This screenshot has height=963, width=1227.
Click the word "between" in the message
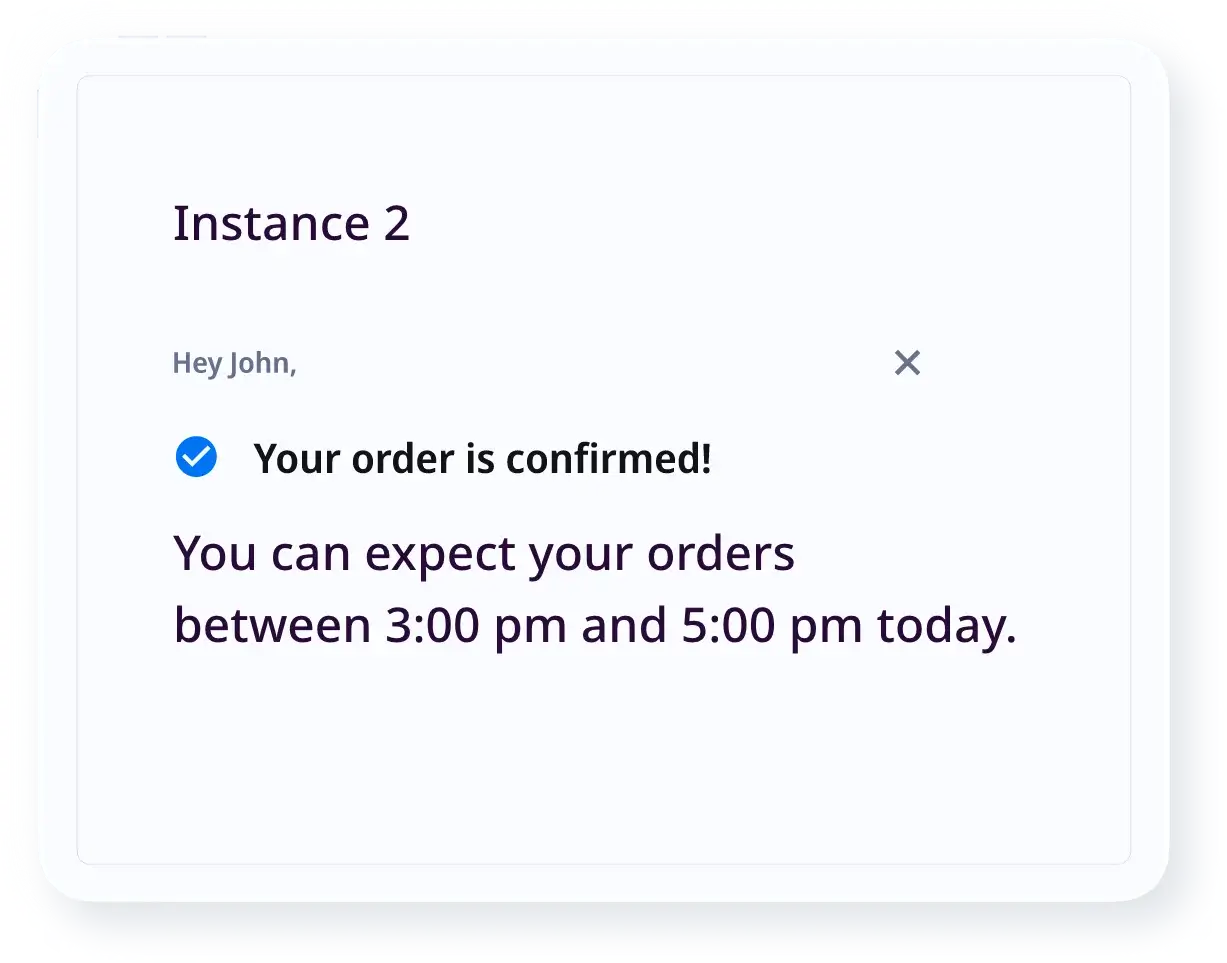coord(272,627)
